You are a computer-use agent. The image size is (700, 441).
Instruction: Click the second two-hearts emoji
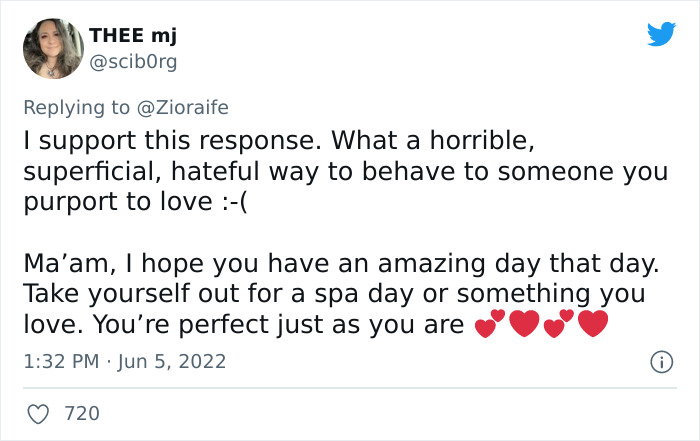pos(559,324)
